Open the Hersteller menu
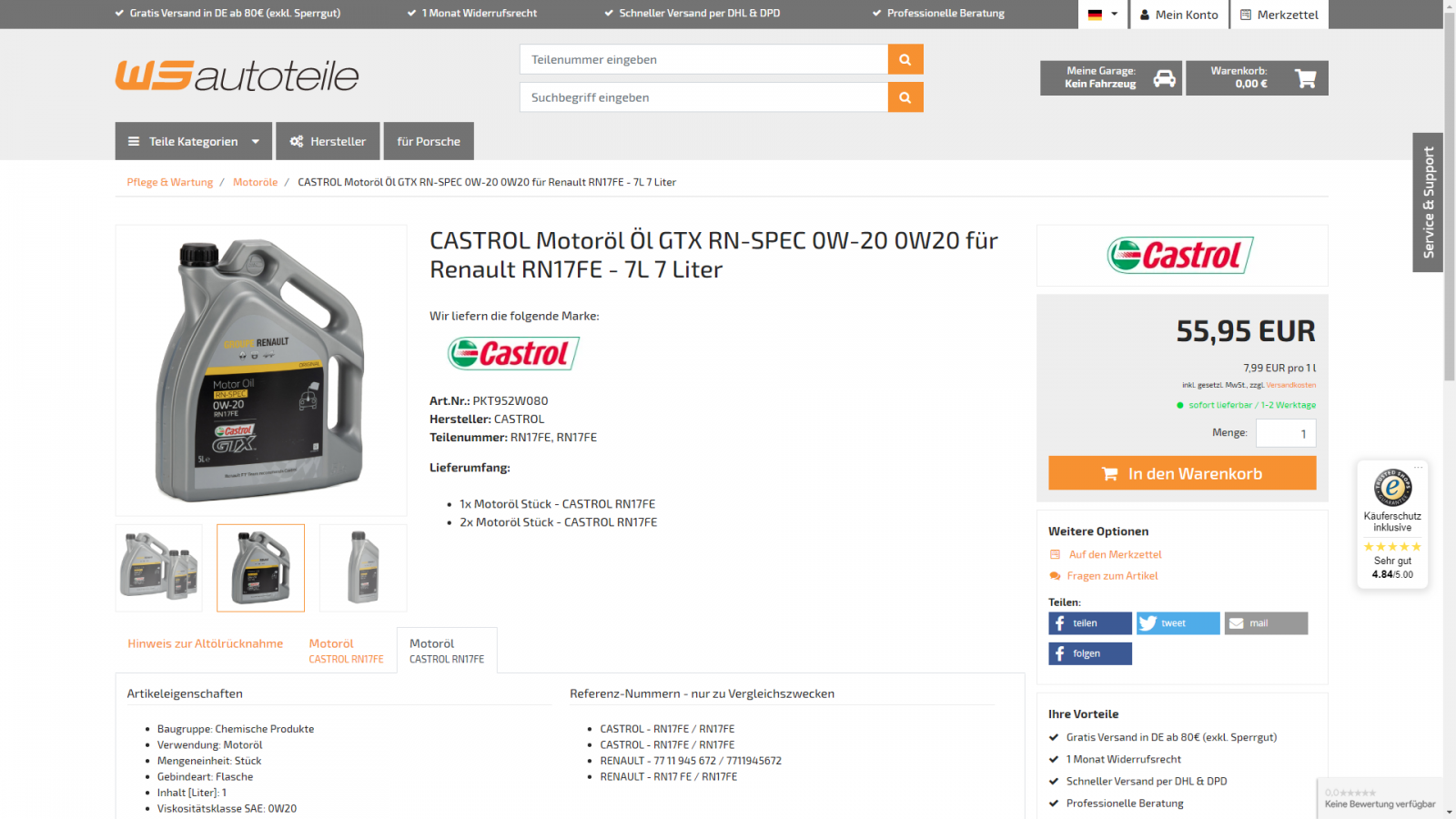1456x819 pixels. (x=328, y=141)
